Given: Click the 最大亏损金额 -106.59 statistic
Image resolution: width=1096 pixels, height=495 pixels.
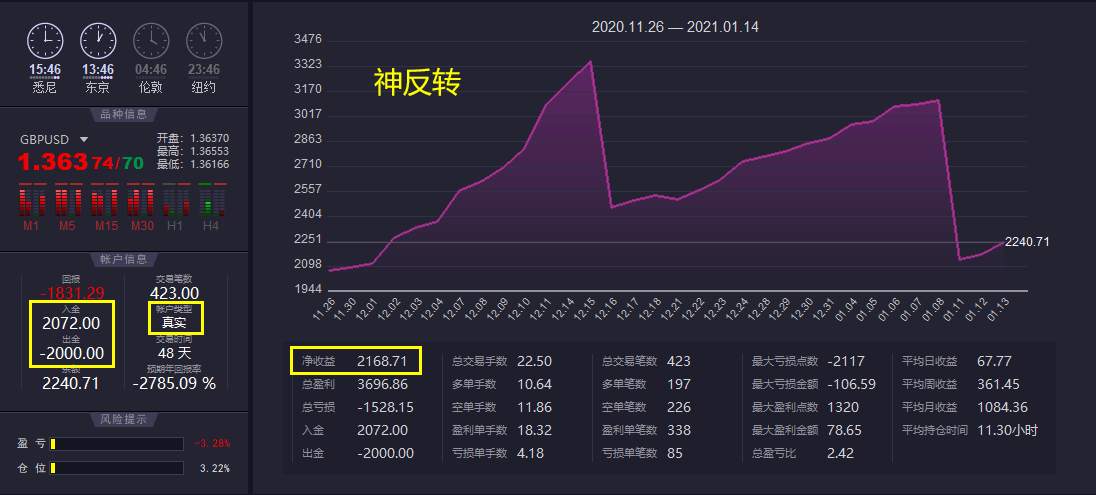Looking at the screenshot, I should pyautogui.click(x=814, y=385).
